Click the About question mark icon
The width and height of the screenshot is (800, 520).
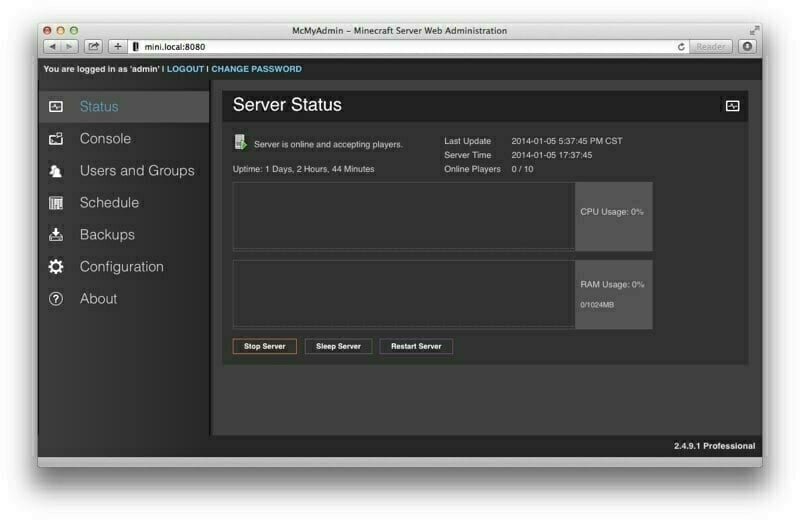pyautogui.click(x=56, y=299)
